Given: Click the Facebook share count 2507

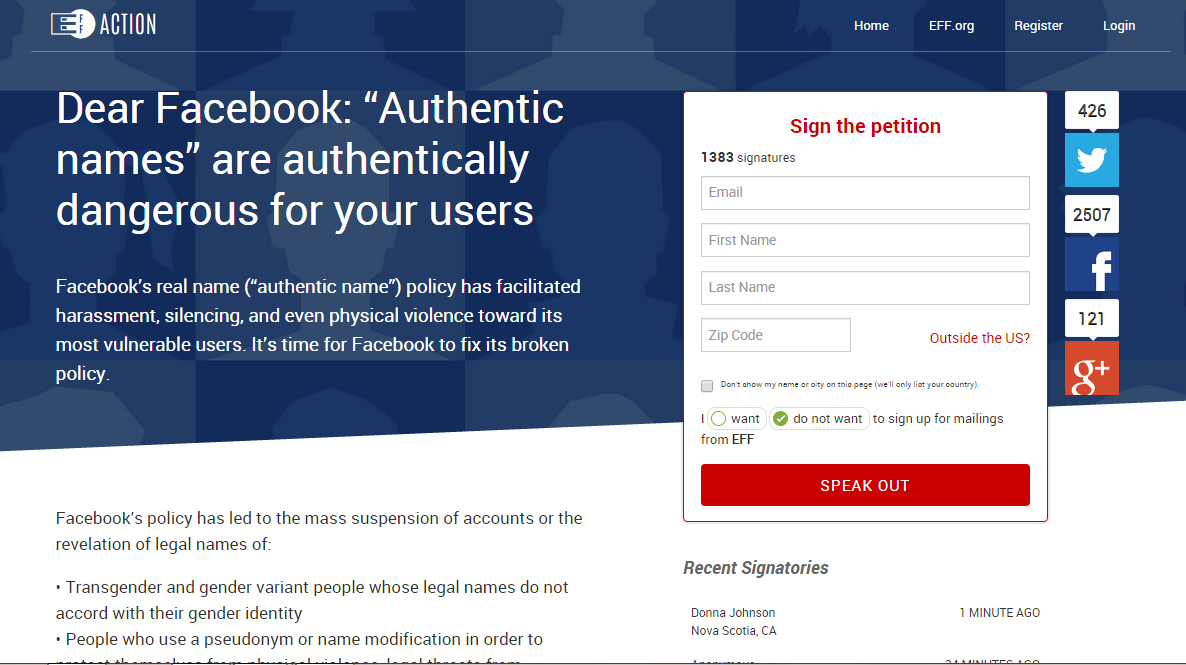Looking at the screenshot, I should (1091, 214).
